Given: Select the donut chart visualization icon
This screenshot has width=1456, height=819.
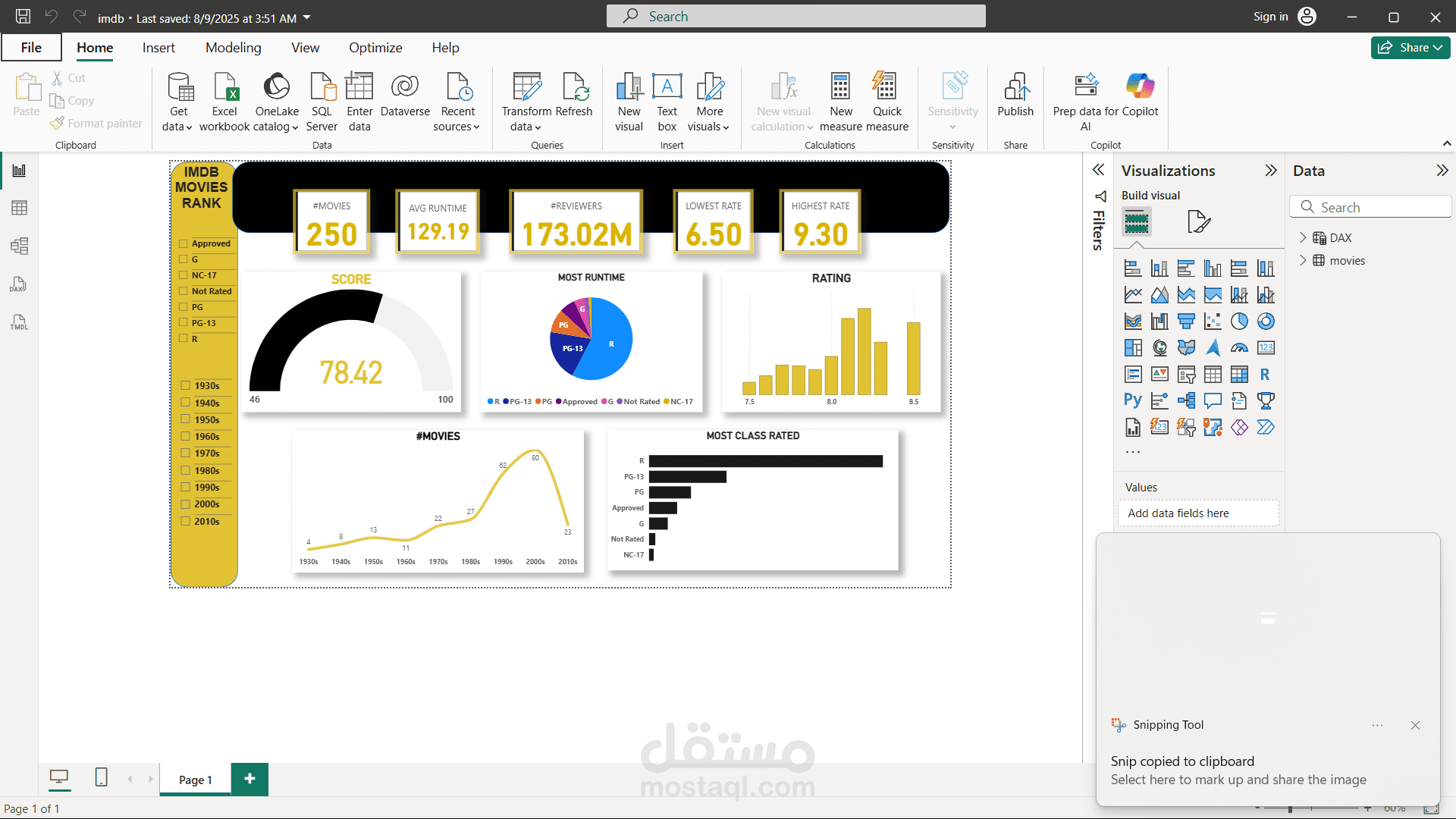Looking at the screenshot, I should [1266, 322].
